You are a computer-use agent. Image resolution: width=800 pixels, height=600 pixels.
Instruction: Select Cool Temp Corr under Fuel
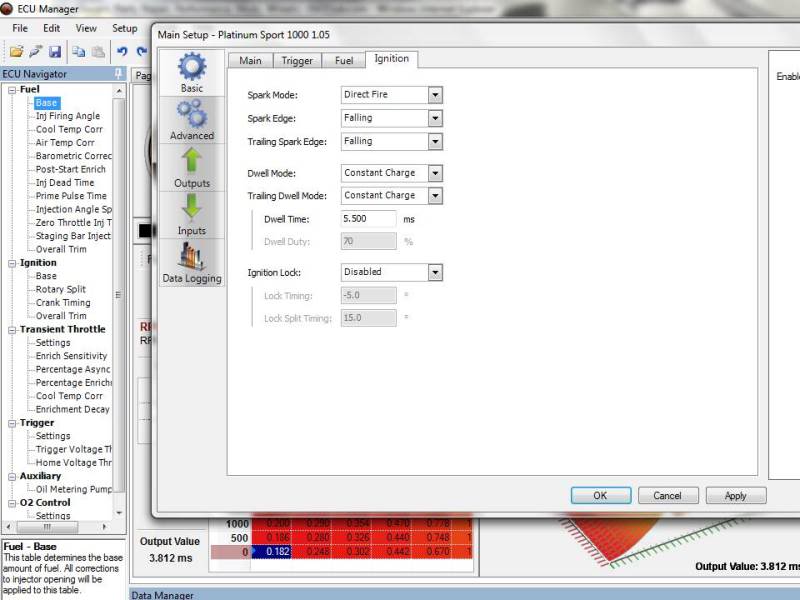pos(69,129)
